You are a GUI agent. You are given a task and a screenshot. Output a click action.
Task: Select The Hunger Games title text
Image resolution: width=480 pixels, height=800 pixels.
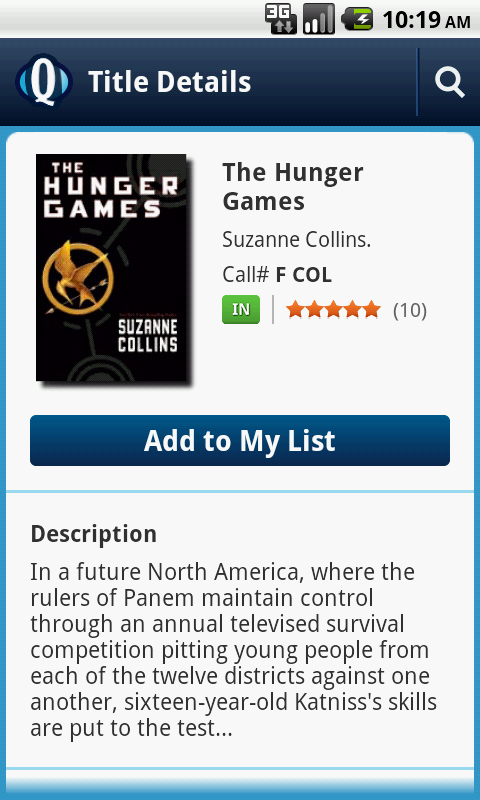(x=293, y=187)
